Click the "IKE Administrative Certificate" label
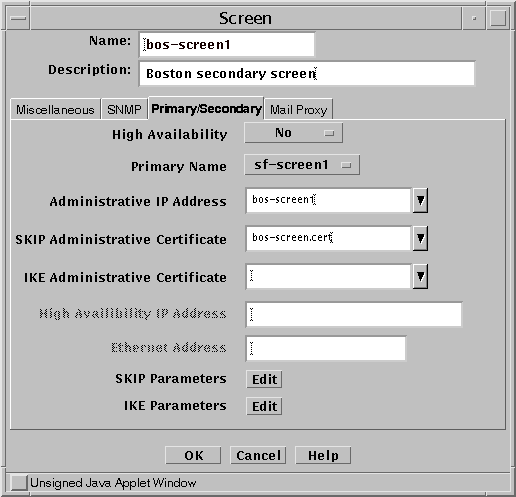The image size is (516, 497). (125, 277)
